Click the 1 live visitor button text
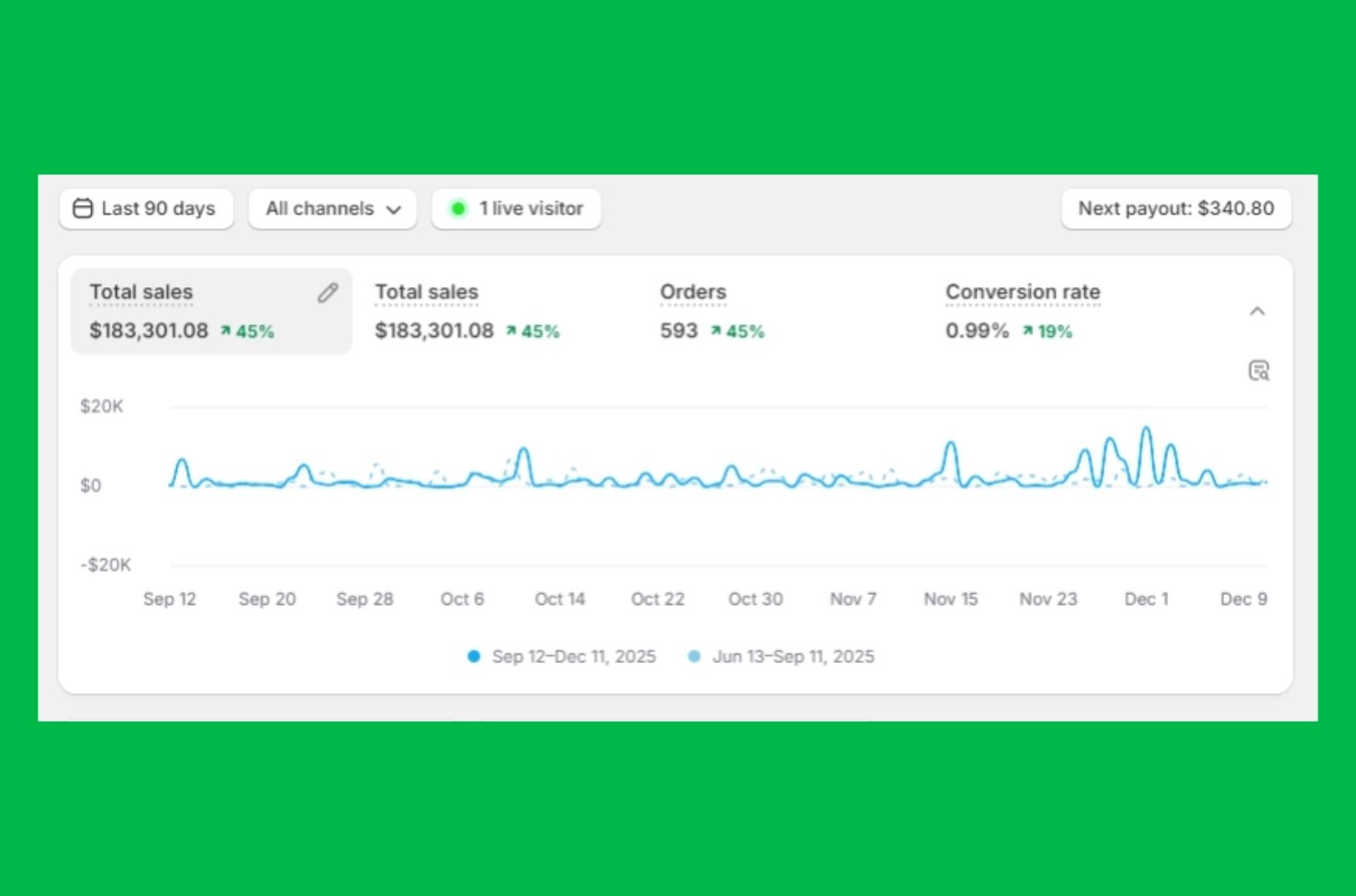Viewport: 1356px width, 896px height. pos(531,208)
